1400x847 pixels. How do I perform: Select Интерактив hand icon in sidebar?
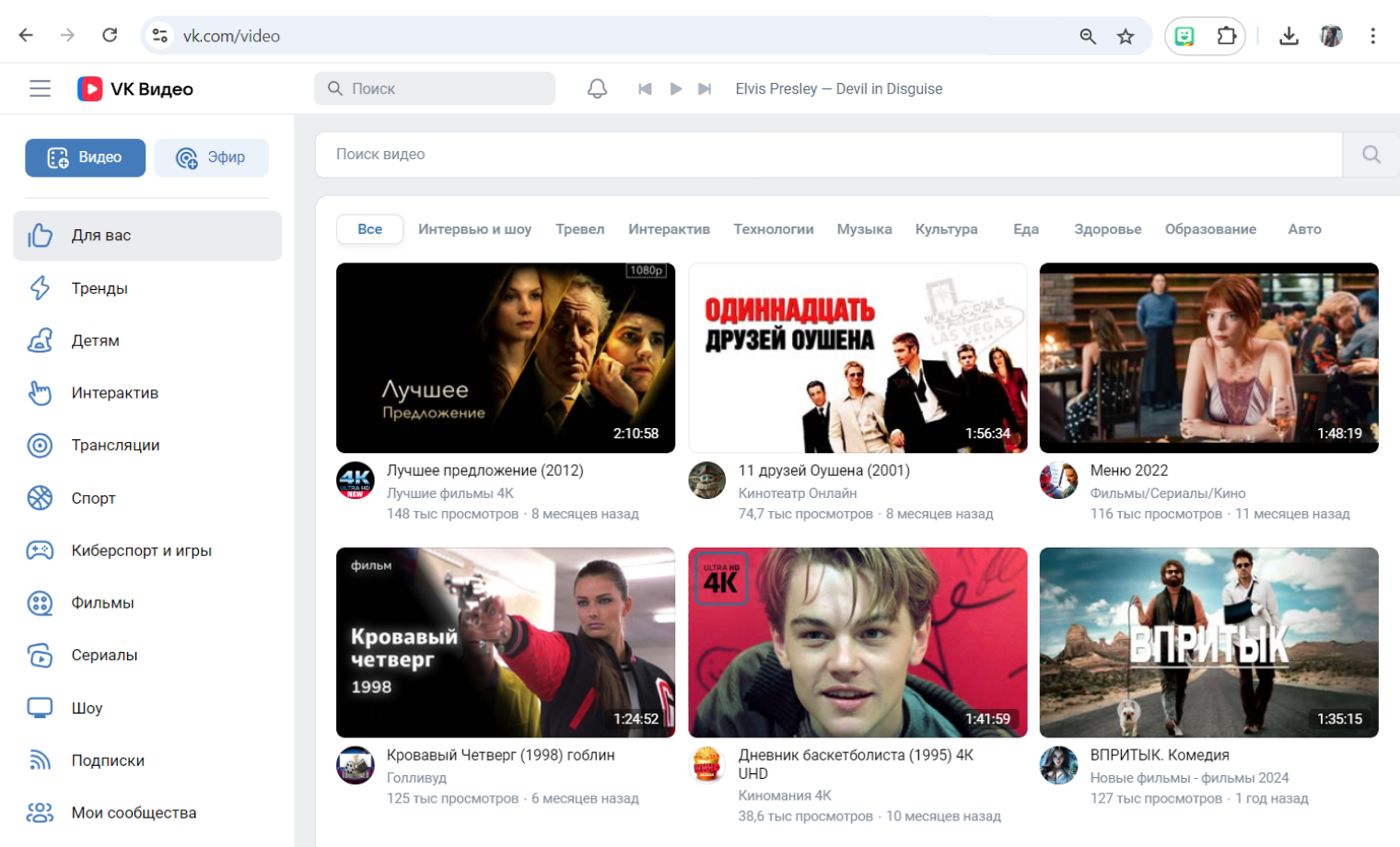coord(40,393)
